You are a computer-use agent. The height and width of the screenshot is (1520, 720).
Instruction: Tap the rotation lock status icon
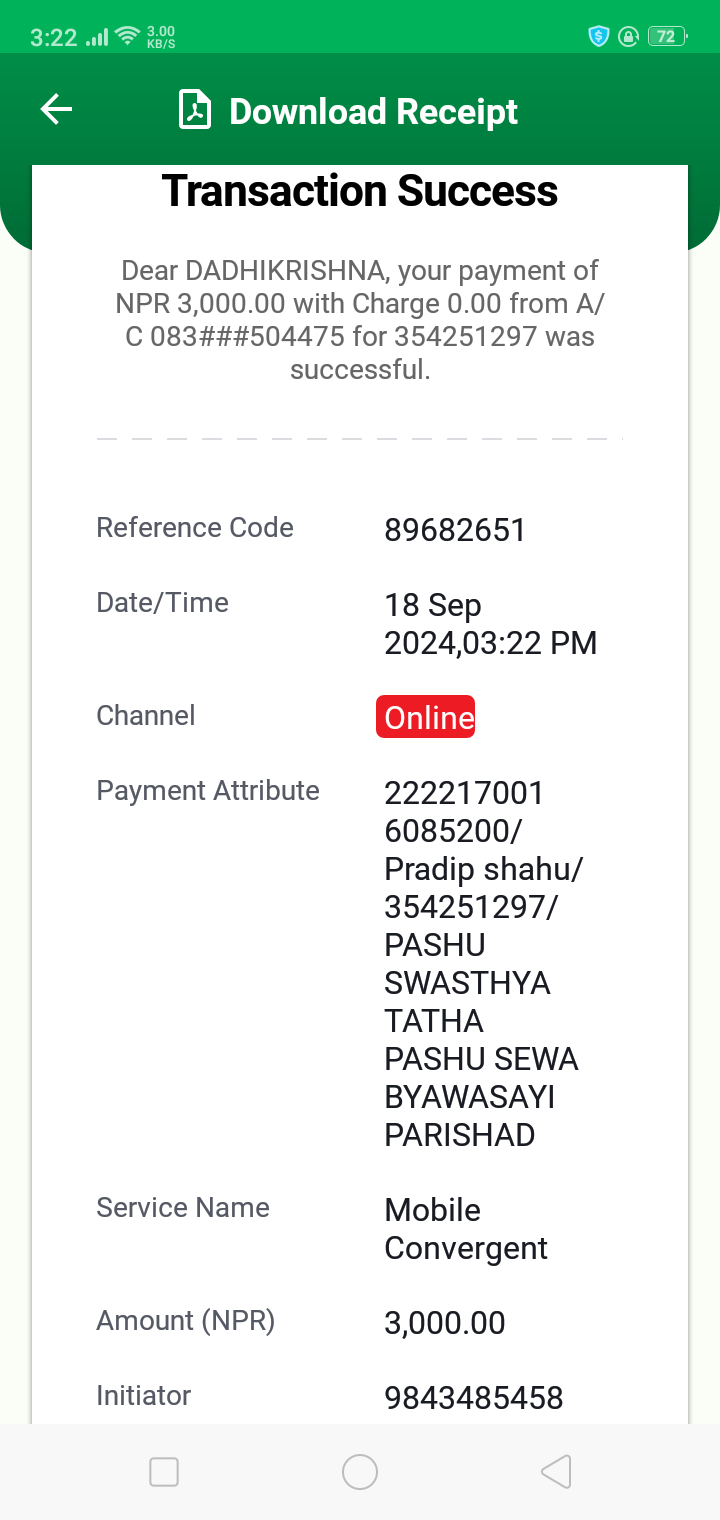tap(628, 37)
